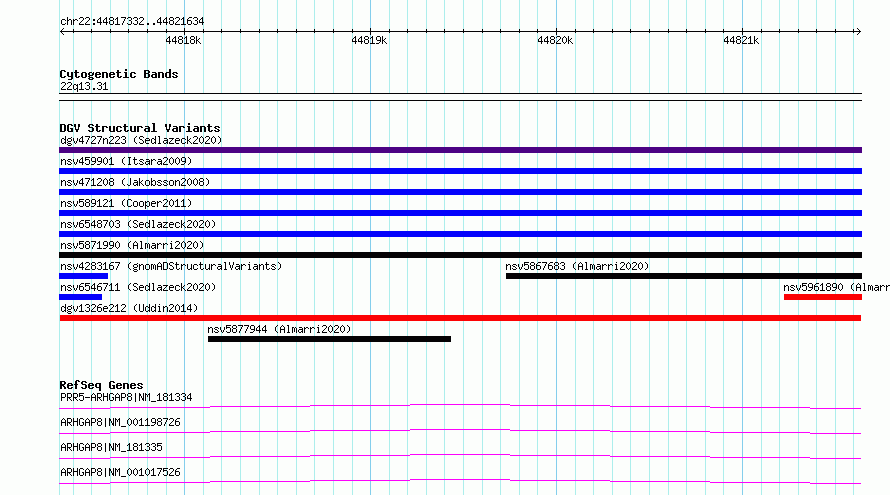Open the nsv5961890 variant label

tap(836, 287)
